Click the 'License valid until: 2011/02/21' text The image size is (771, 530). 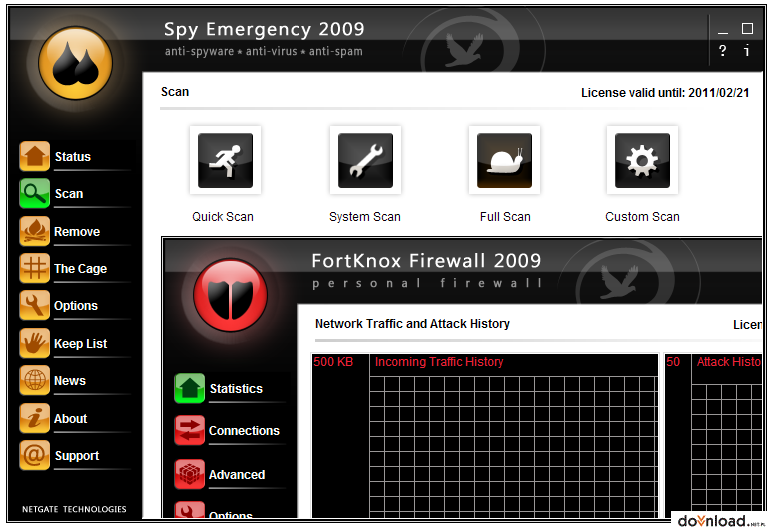click(665, 93)
